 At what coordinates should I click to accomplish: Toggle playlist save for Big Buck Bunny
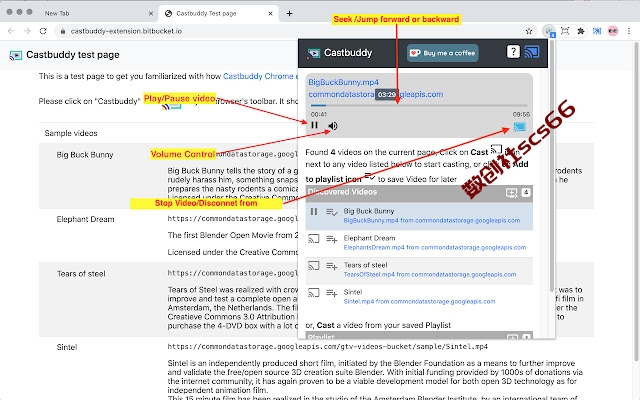tap(331, 212)
